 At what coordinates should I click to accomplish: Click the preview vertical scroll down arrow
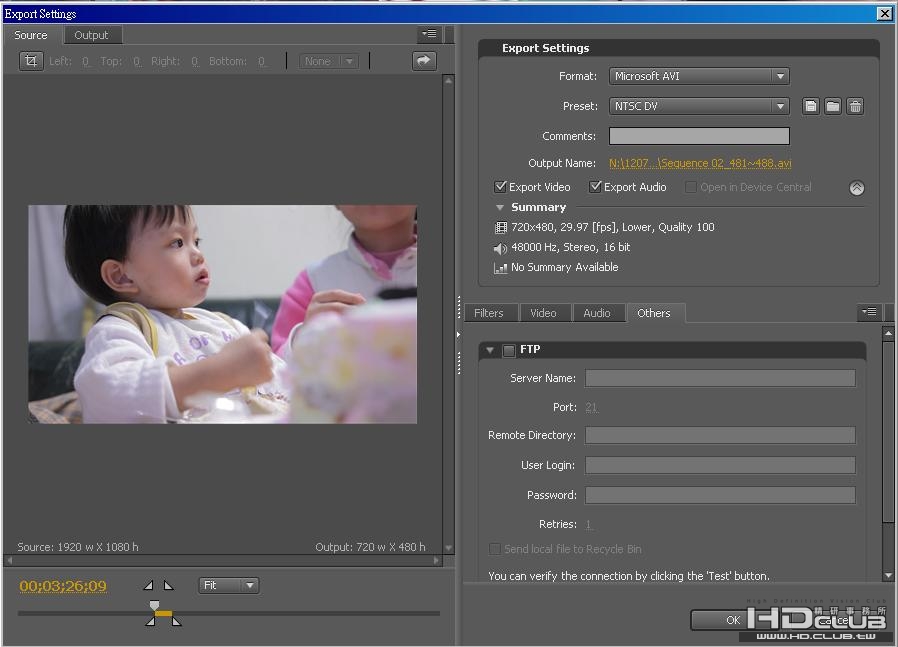[448, 548]
